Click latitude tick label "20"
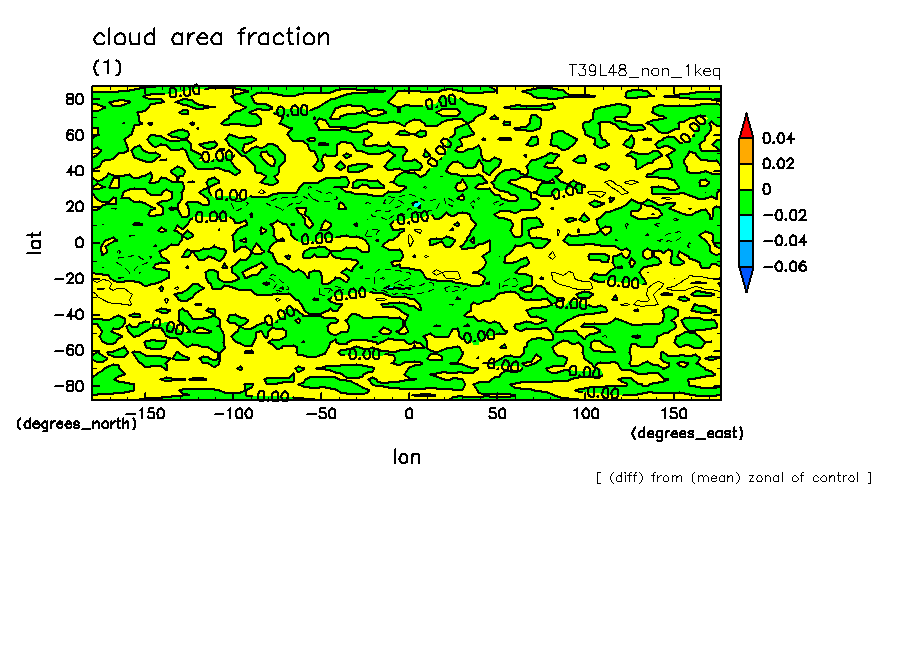Viewport: 904px width, 654px height. tap(74, 207)
